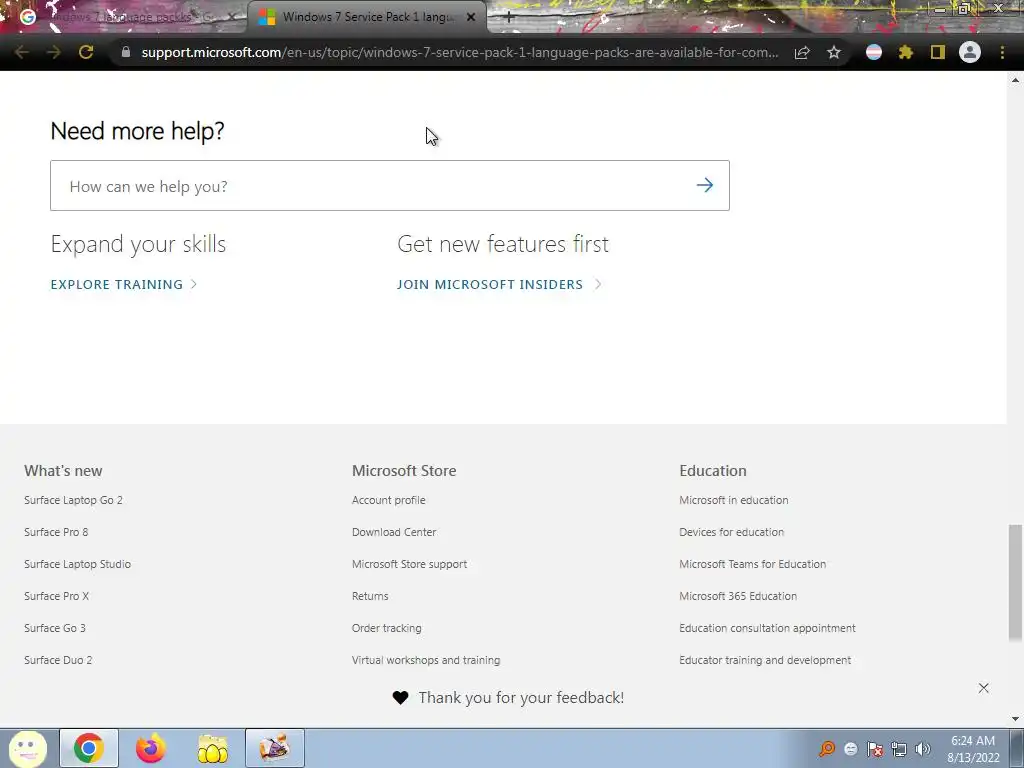Open Virtual workshops and training link
Image resolution: width=1024 pixels, height=768 pixels.
click(x=426, y=660)
